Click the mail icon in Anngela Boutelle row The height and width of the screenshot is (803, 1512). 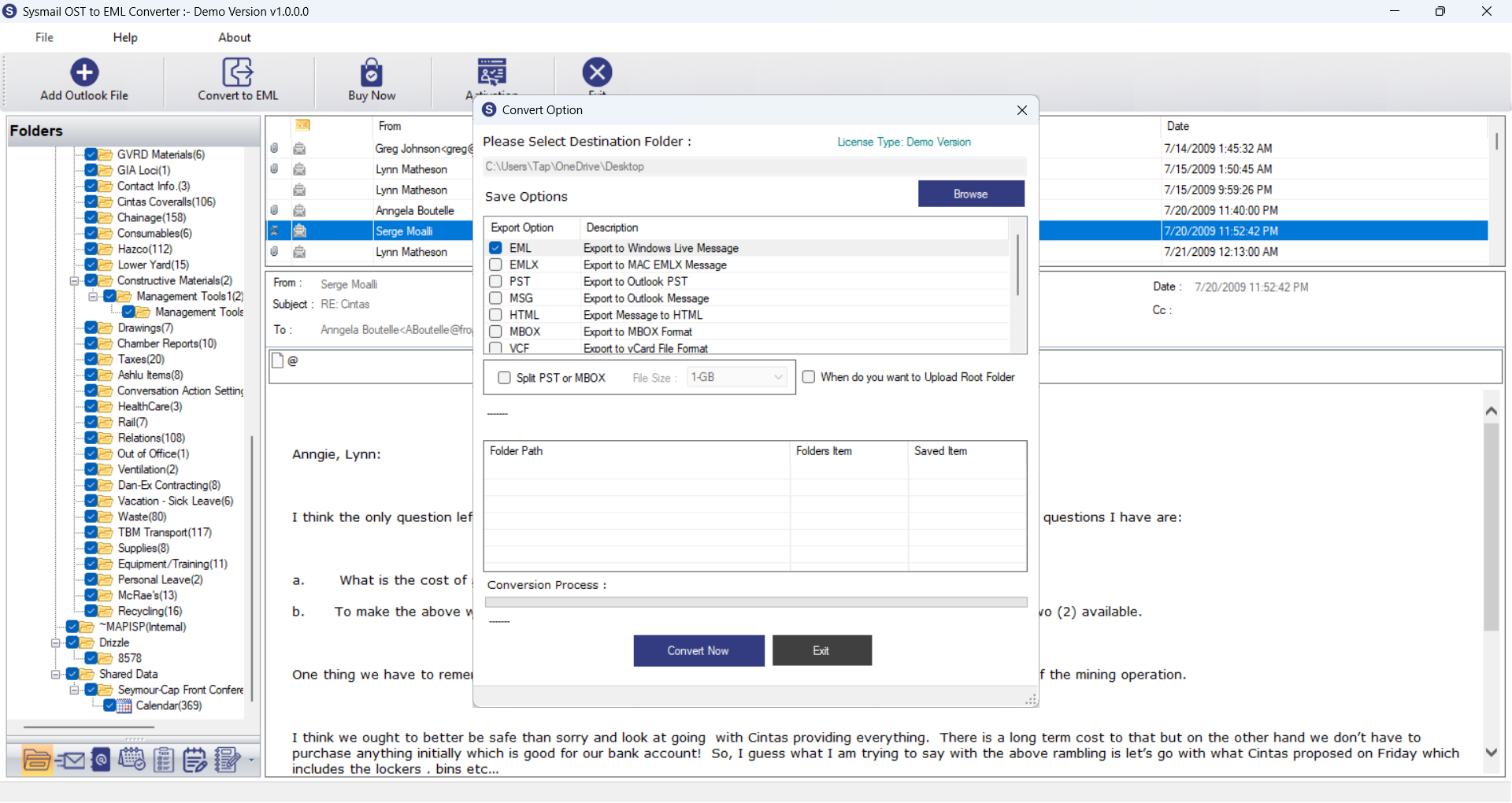point(299,211)
